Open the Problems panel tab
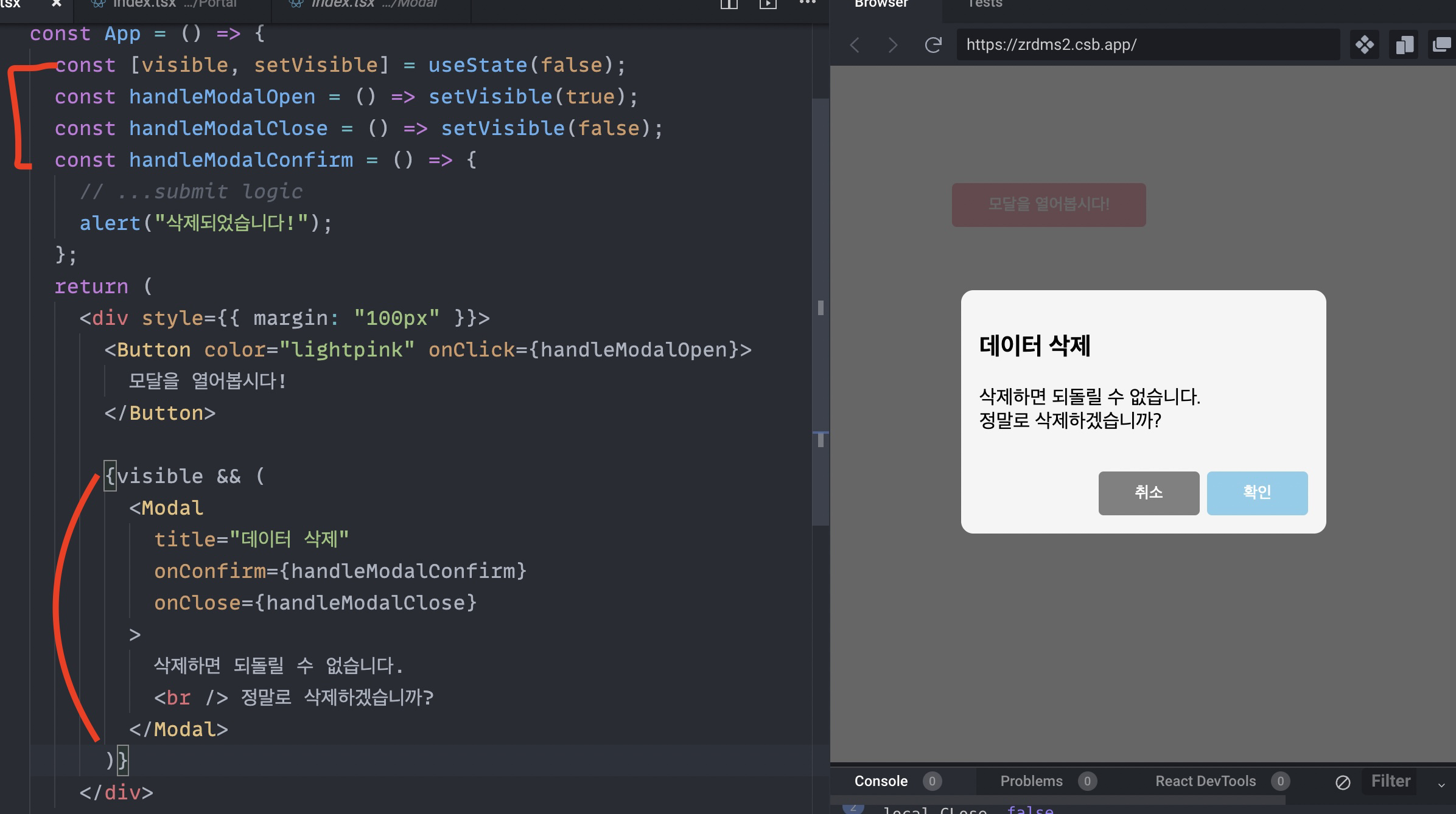1456x814 pixels. coord(1031,781)
